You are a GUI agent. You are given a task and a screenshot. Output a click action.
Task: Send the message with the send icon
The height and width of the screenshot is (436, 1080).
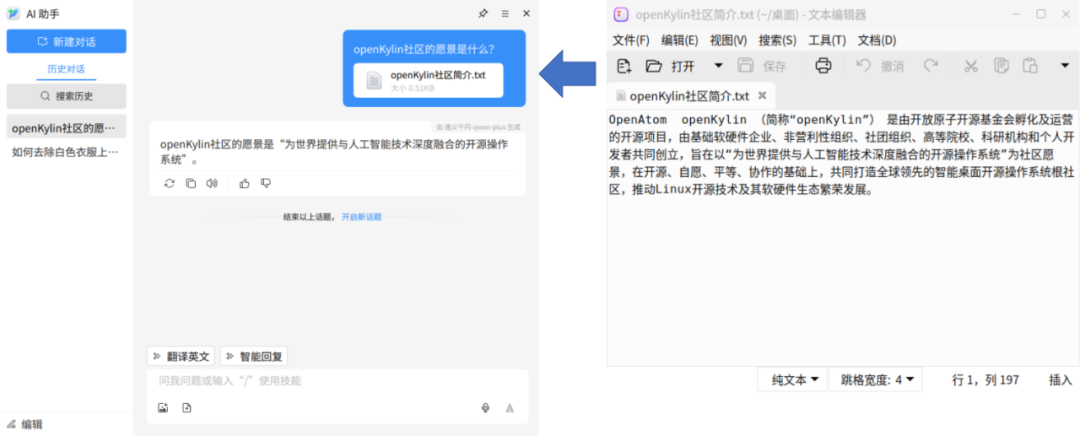click(x=510, y=408)
